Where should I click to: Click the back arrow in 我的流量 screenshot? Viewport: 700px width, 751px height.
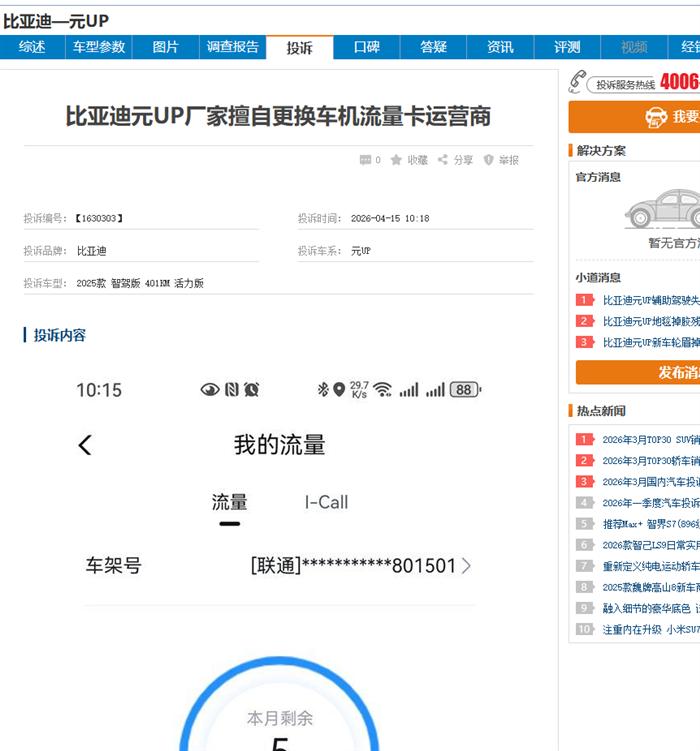[x=85, y=445]
